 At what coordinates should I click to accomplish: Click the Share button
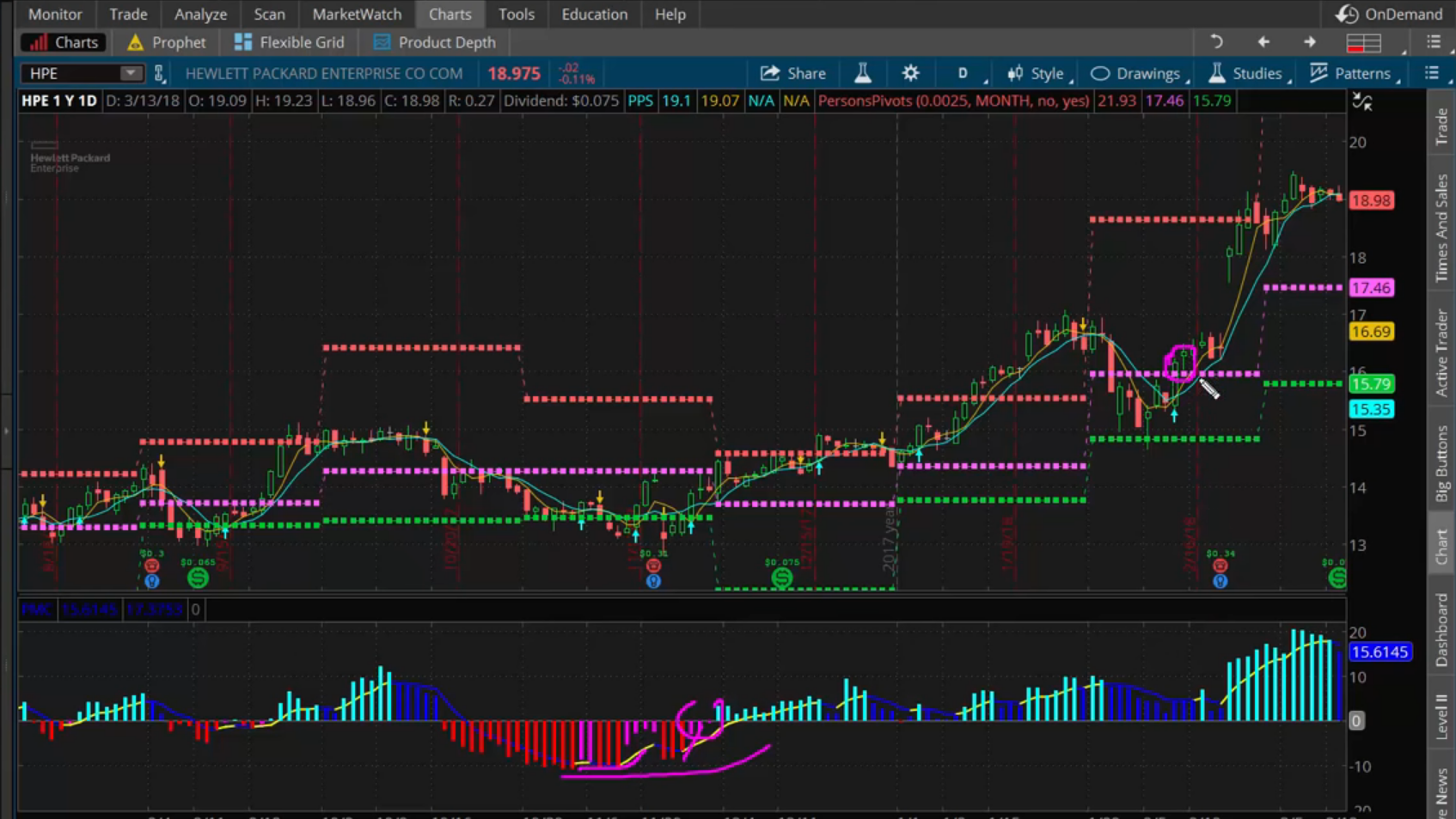(x=793, y=74)
